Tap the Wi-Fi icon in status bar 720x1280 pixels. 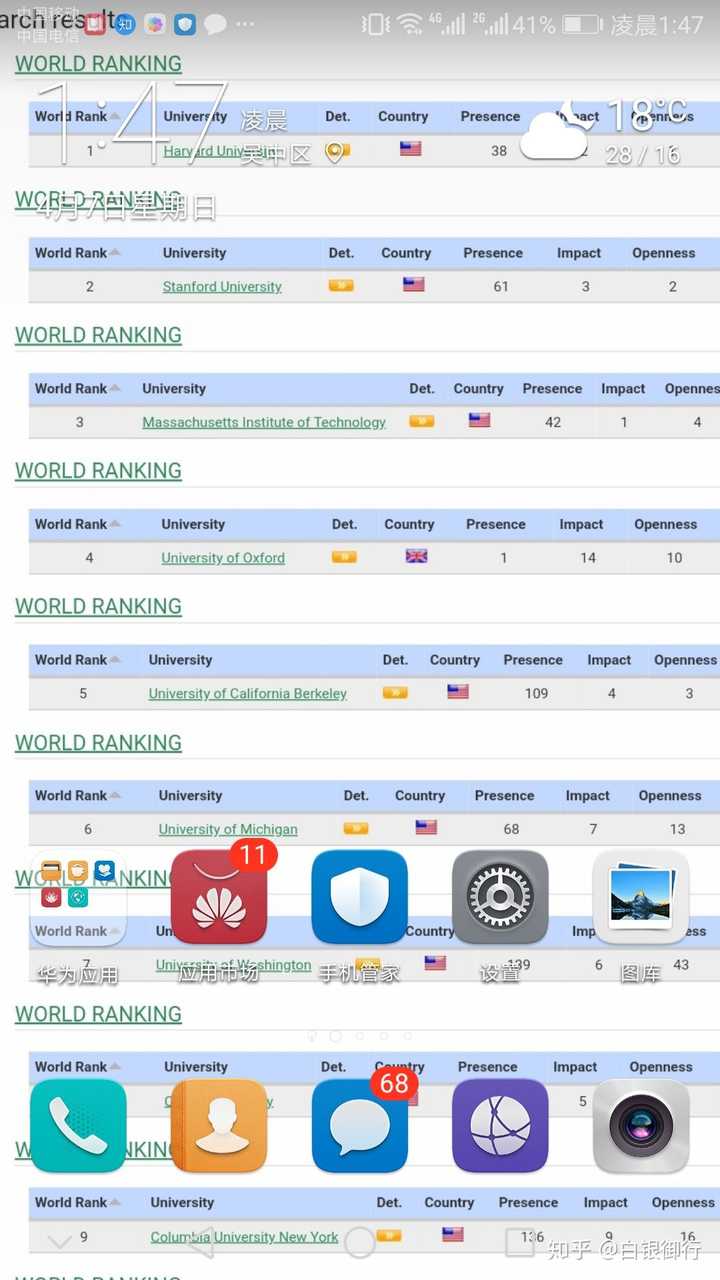409,24
